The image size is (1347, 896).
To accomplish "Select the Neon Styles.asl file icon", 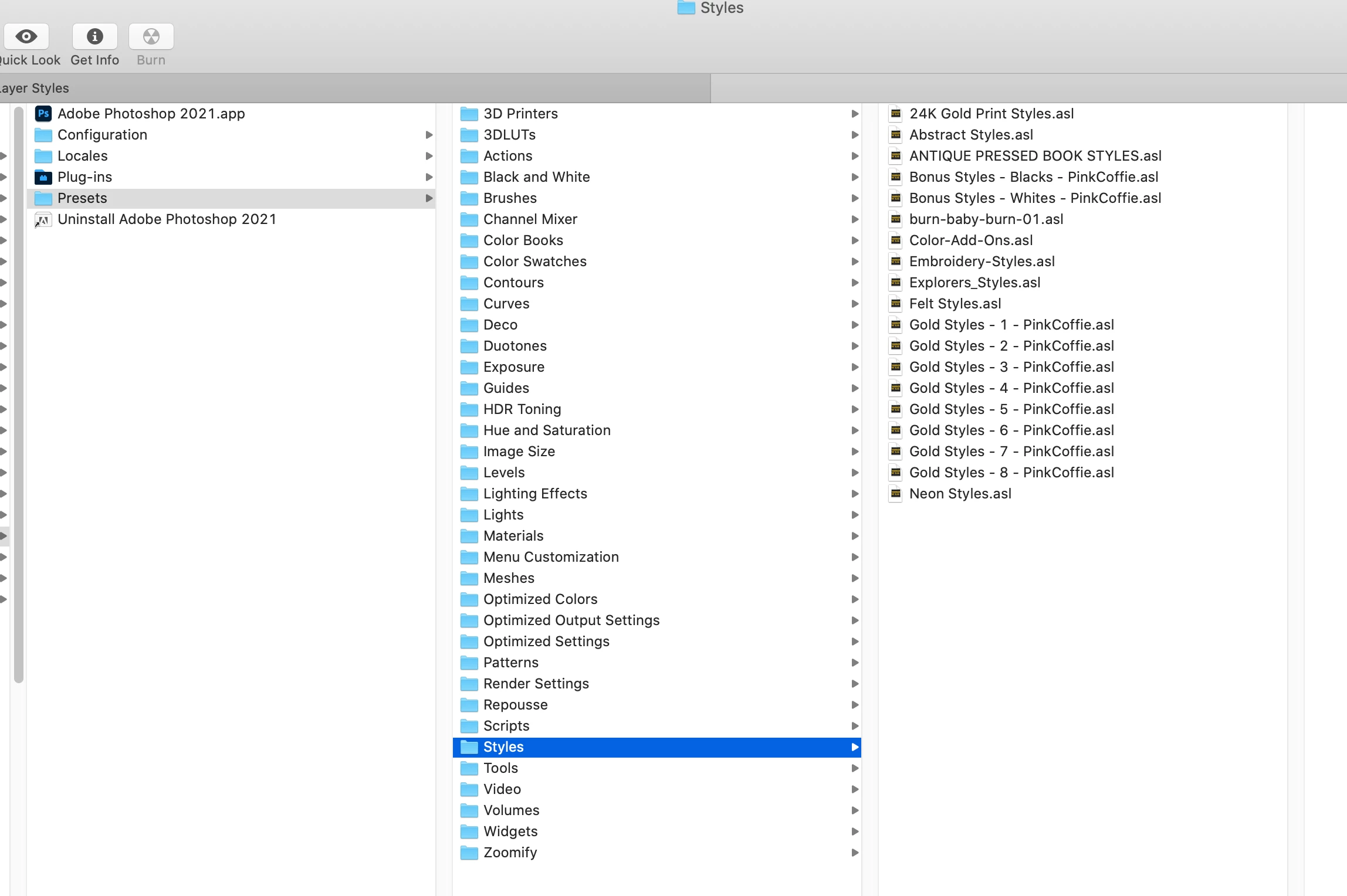I will click(895, 494).
